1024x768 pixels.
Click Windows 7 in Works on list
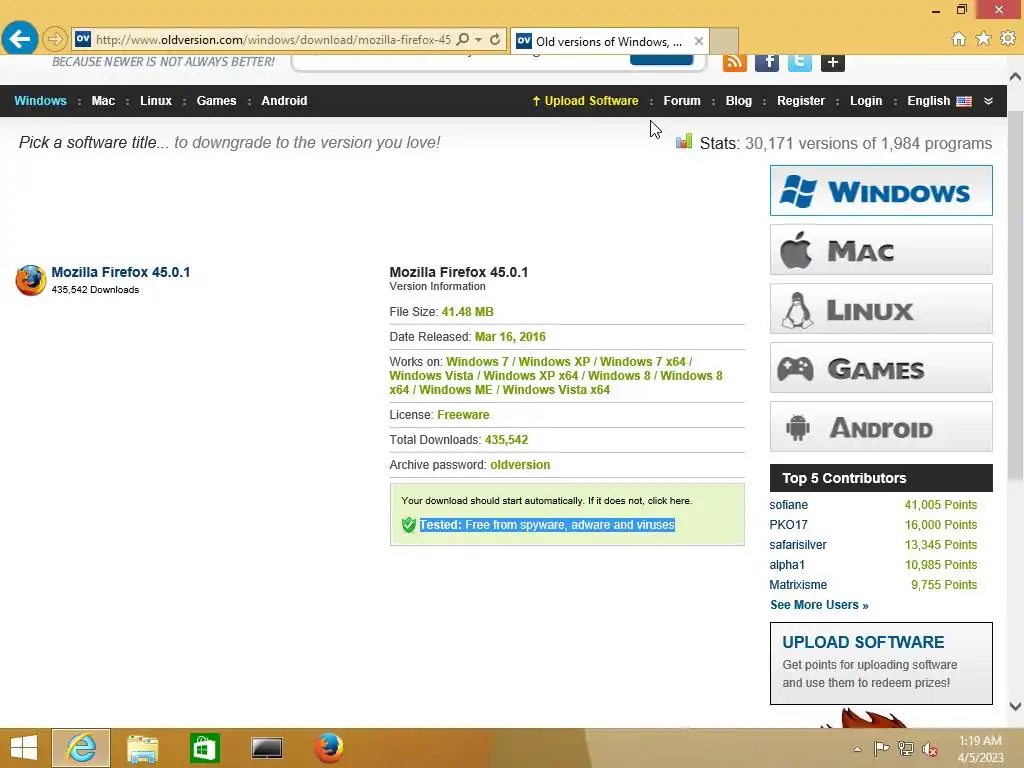[477, 362]
